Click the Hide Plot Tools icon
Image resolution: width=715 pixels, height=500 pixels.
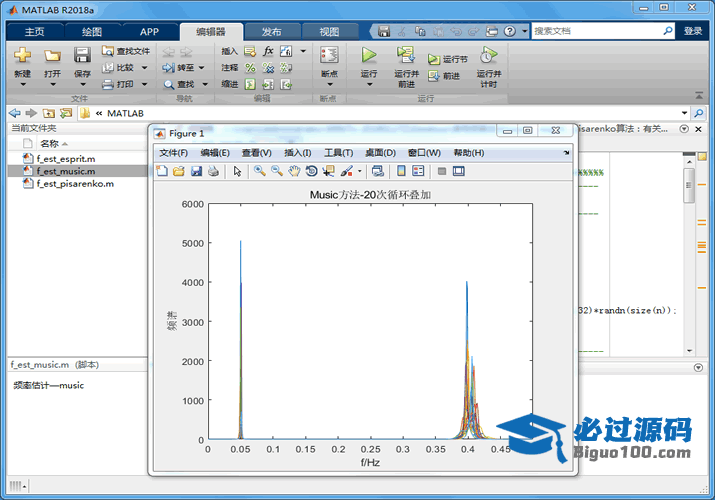(x=441, y=171)
